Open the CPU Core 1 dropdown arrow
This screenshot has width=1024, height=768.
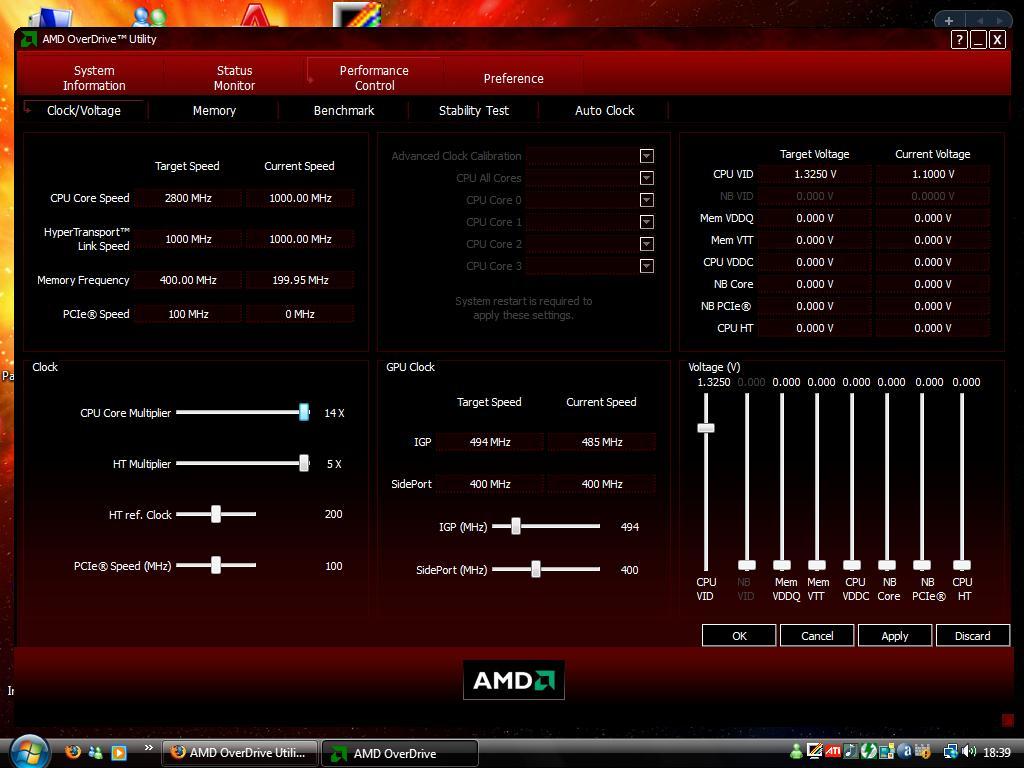click(647, 222)
